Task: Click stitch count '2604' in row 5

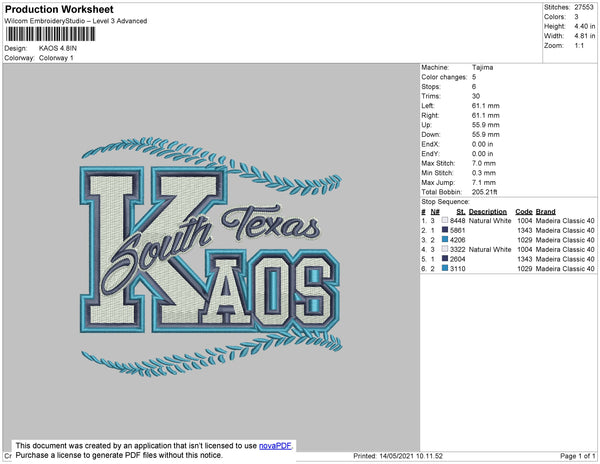Action: click(x=458, y=259)
